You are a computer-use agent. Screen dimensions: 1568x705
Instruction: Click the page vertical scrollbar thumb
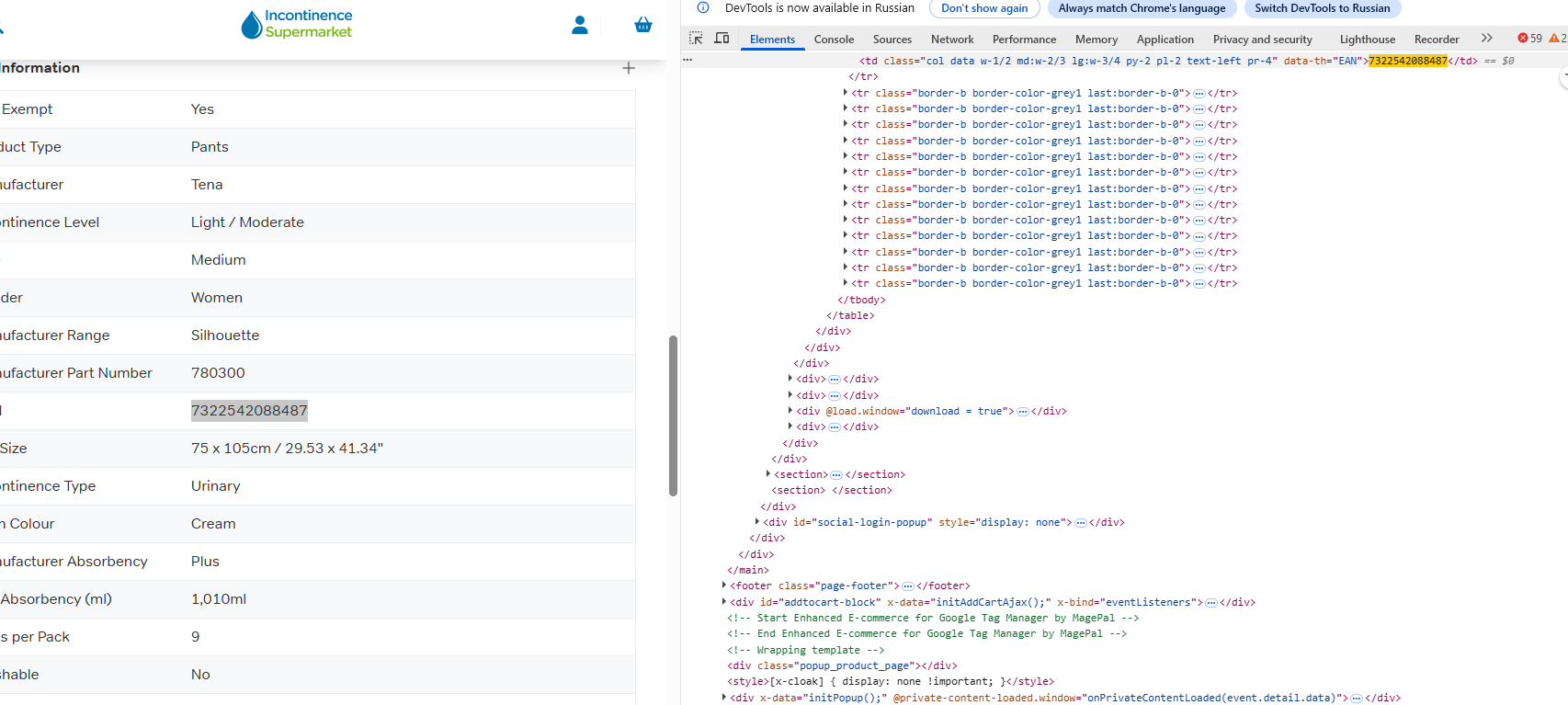coord(673,415)
